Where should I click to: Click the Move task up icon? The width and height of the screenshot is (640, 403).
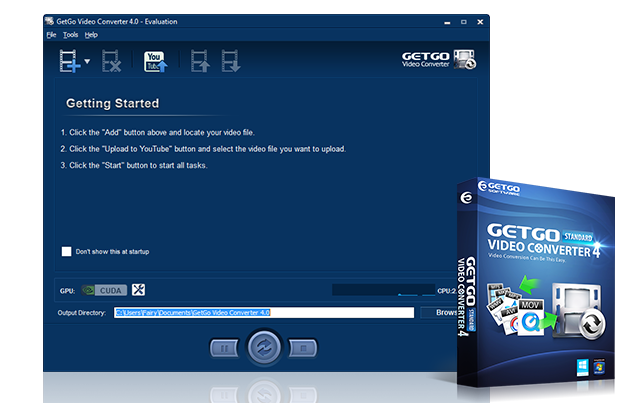(200, 61)
